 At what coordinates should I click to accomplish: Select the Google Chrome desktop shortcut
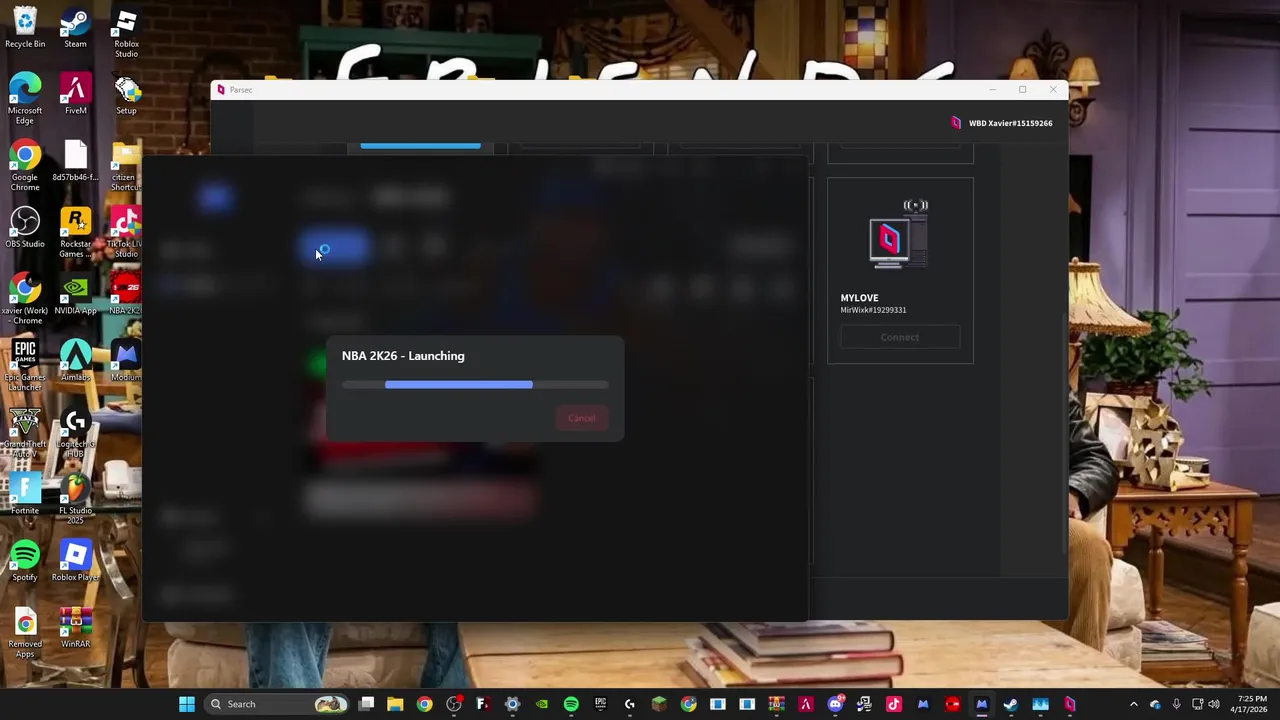[x=25, y=166]
